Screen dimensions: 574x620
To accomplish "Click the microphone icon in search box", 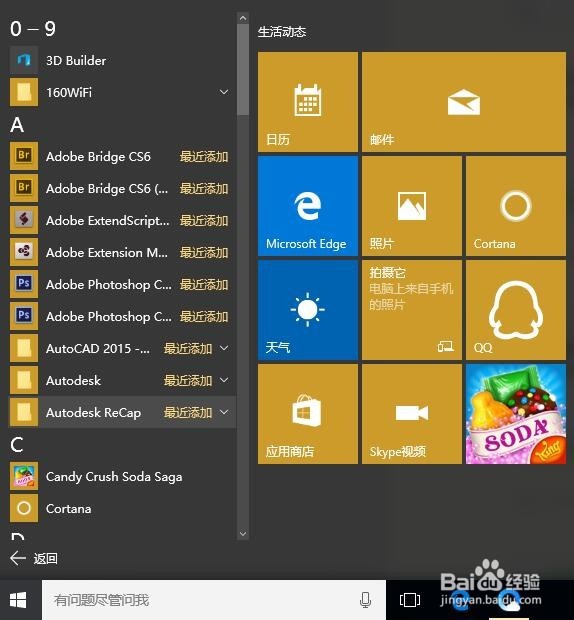I will 365,600.
